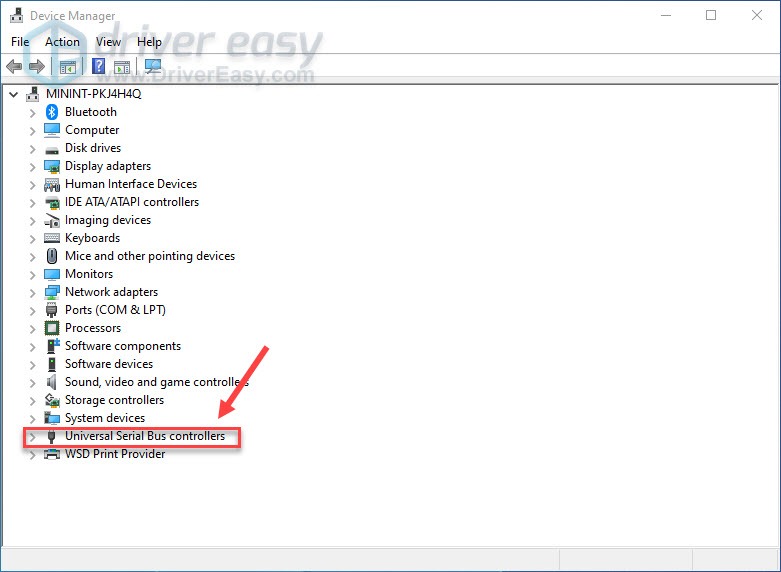
Task: Expand the Disk drives category
Action: click(32, 149)
